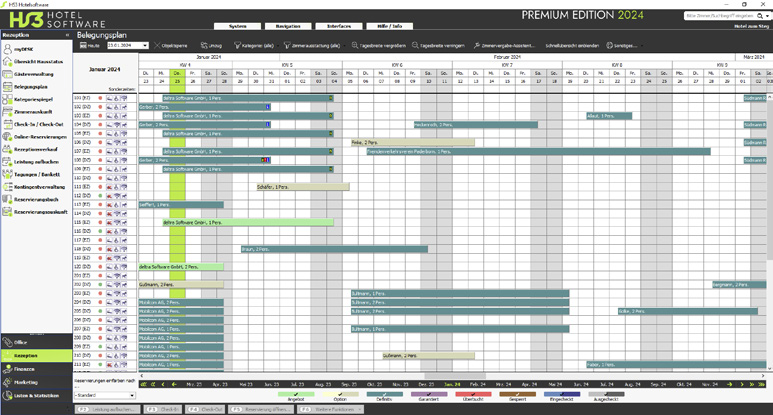Image resolution: width=773 pixels, height=415 pixels.
Task: Open Reservierungsbuch in the sidebar
Action: (31, 200)
